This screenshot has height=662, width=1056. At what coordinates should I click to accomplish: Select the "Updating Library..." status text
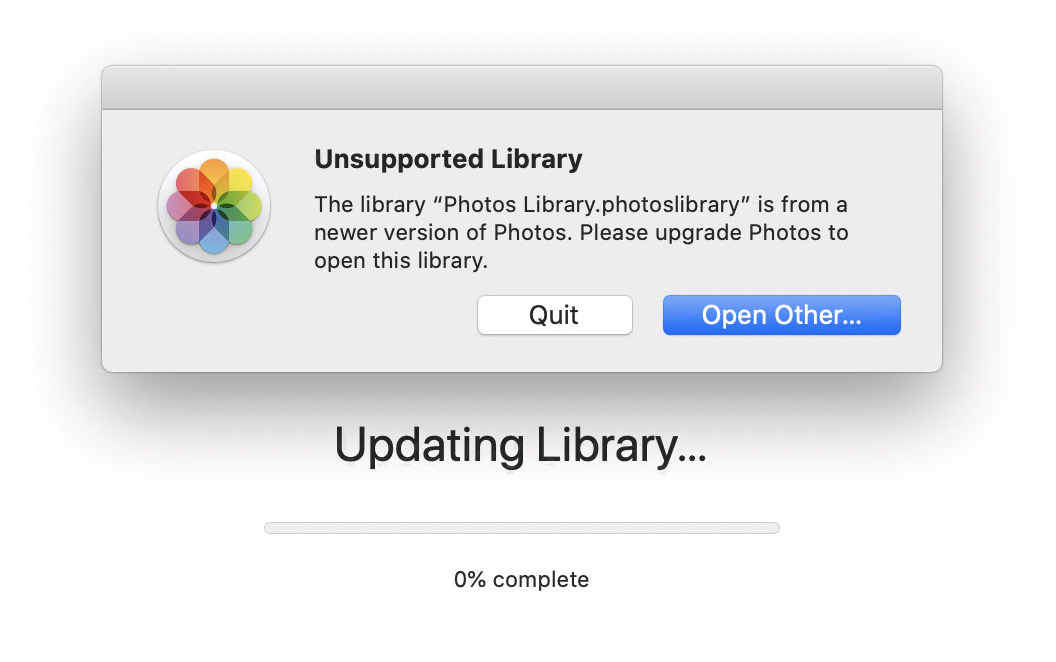pyautogui.click(x=520, y=445)
